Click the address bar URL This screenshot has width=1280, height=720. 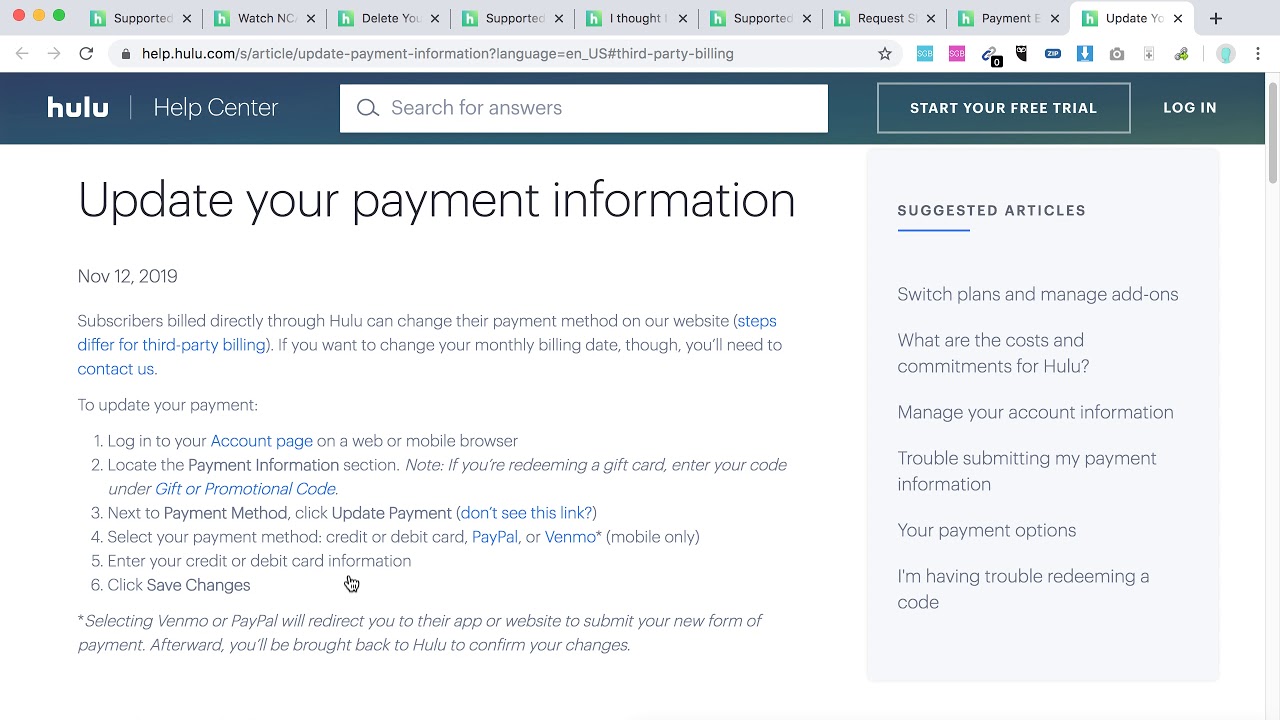point(438,54)
